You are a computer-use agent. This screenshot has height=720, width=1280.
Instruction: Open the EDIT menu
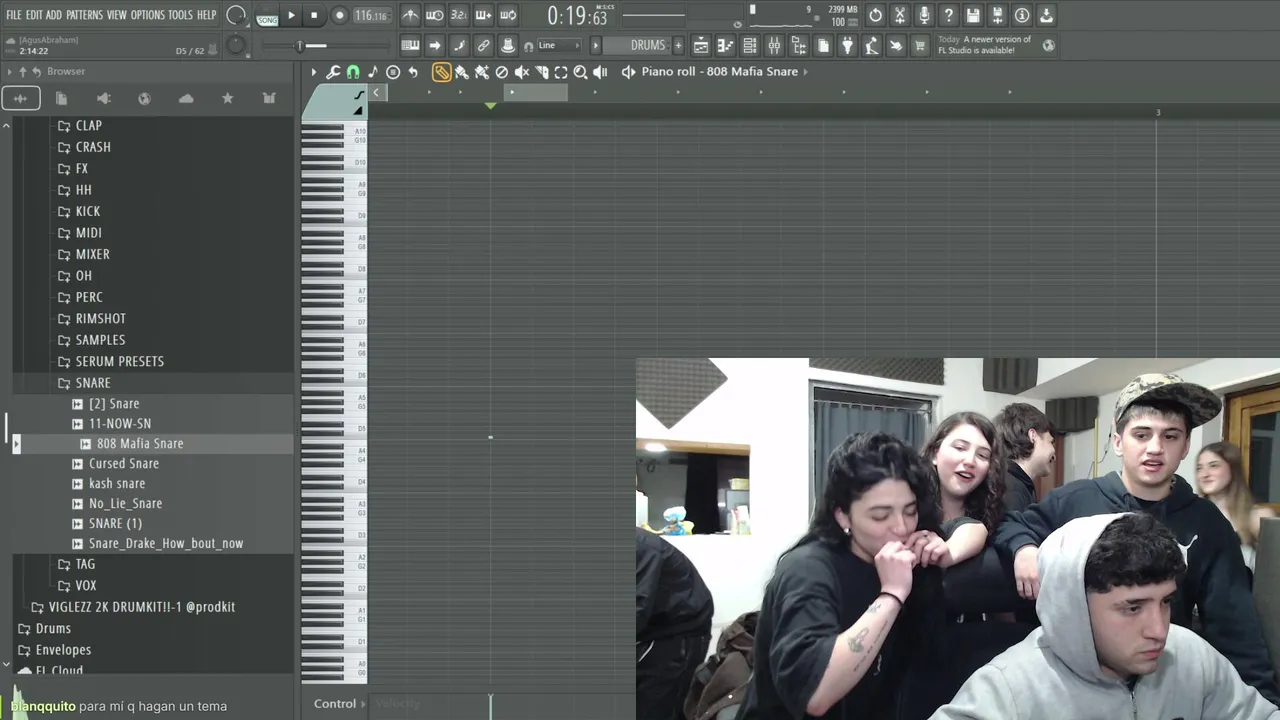click(x=34, y=15)
